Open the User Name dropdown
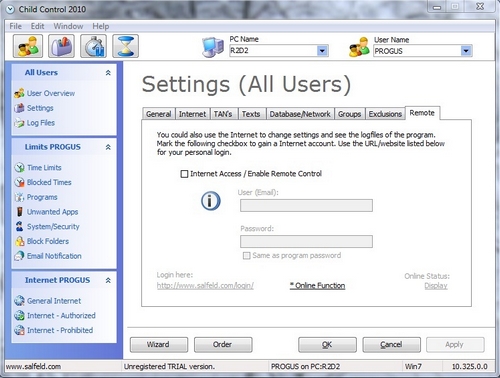Viewport: 500px width, 378px height. [x=466, y=51]
